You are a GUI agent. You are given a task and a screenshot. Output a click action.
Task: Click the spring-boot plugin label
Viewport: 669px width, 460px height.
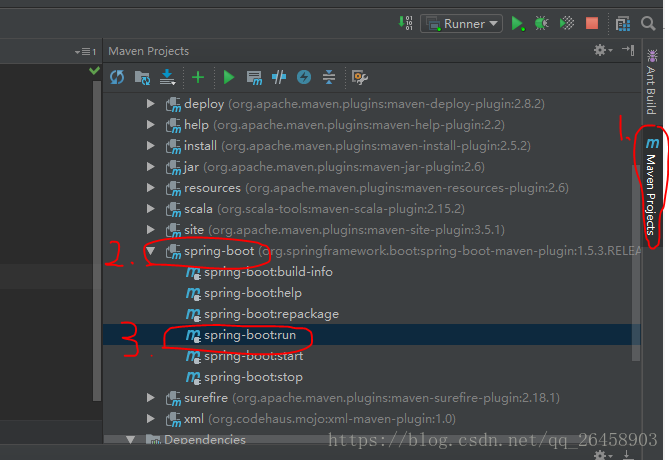pyautogui.click(x=219, y=251)
